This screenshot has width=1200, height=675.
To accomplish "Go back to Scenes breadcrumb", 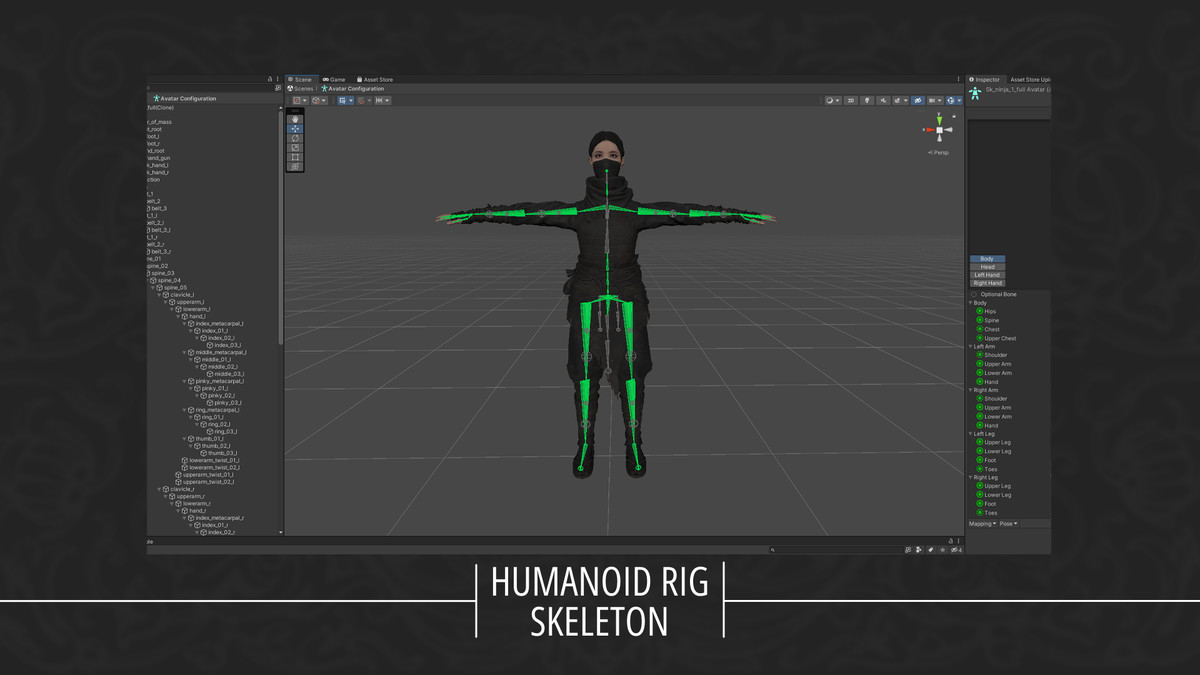I will pos(301,89).
